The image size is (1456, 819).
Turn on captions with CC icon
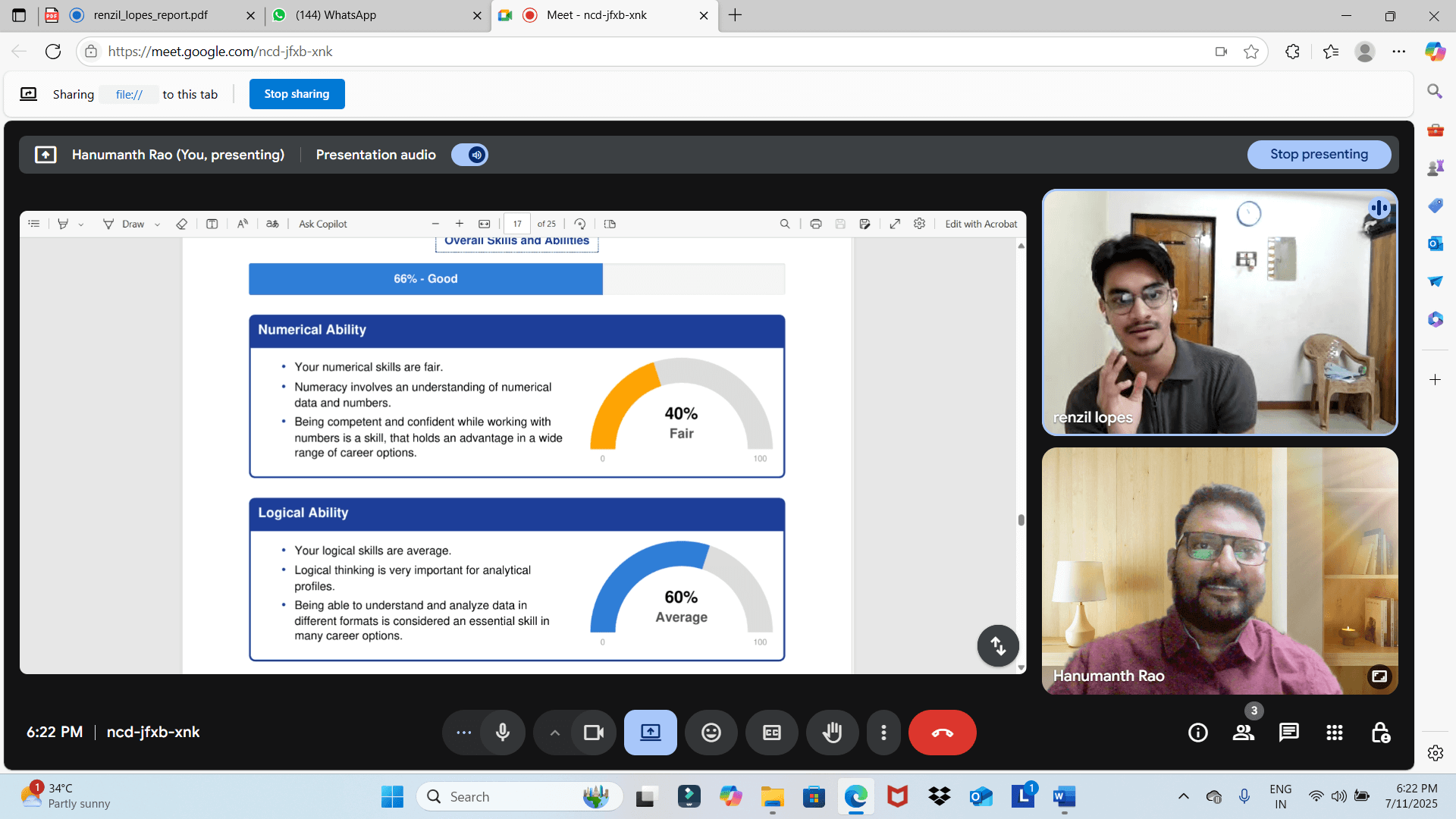pos(771,733)
